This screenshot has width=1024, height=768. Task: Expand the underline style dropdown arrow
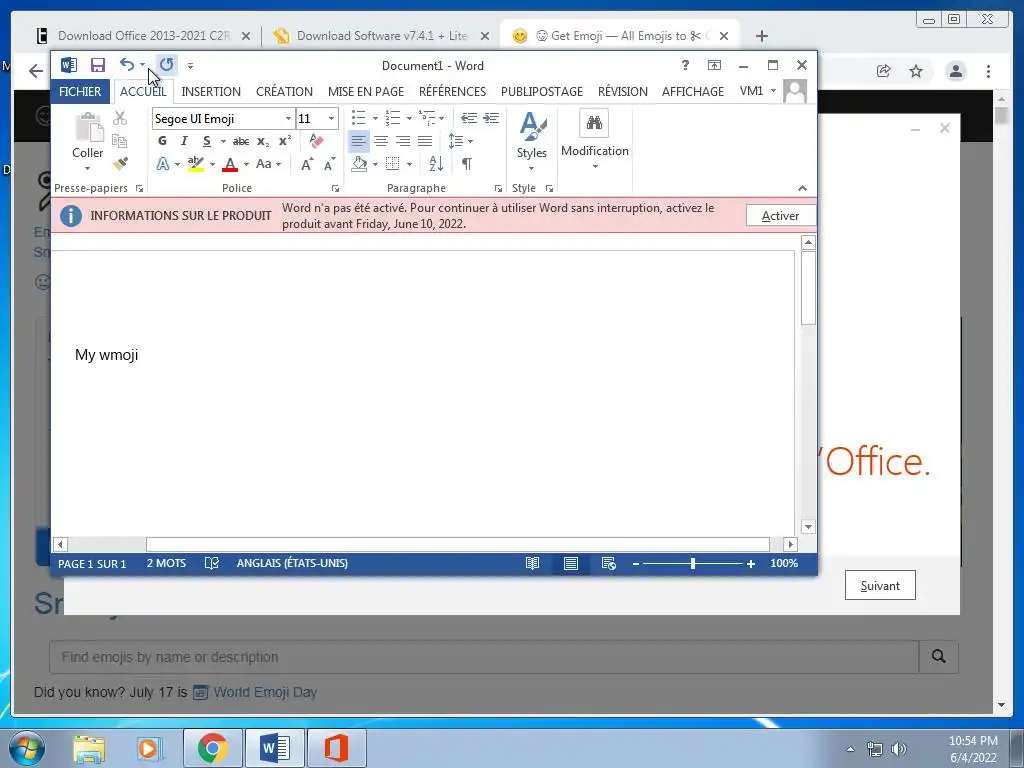point(223,141)
